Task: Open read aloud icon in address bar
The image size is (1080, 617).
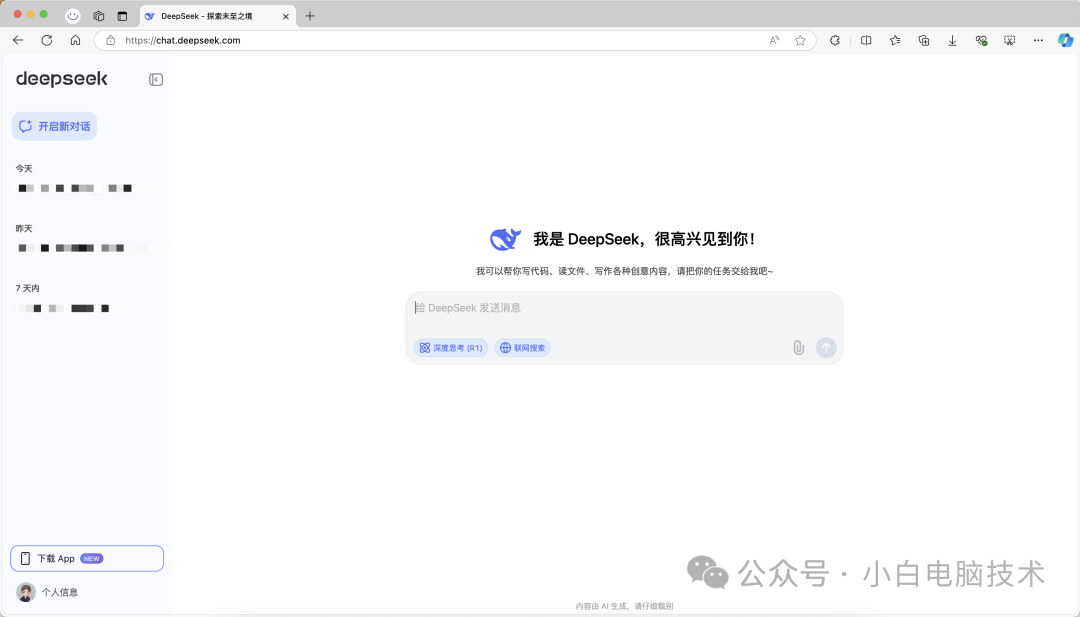Action: (x=774, y=41)
